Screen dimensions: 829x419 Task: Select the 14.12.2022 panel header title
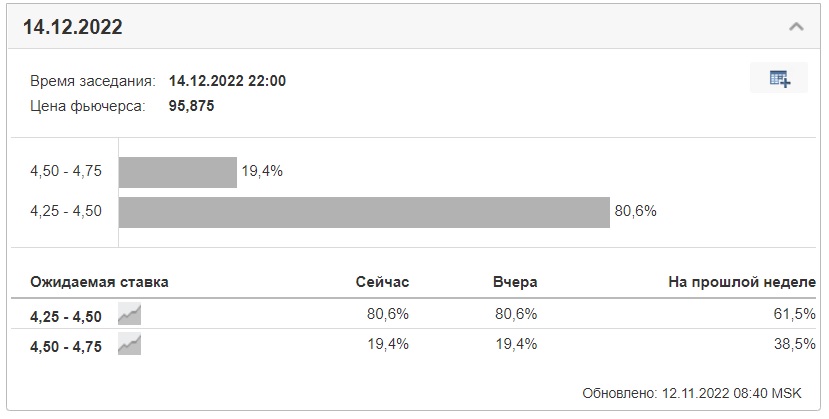pos(72,26)
